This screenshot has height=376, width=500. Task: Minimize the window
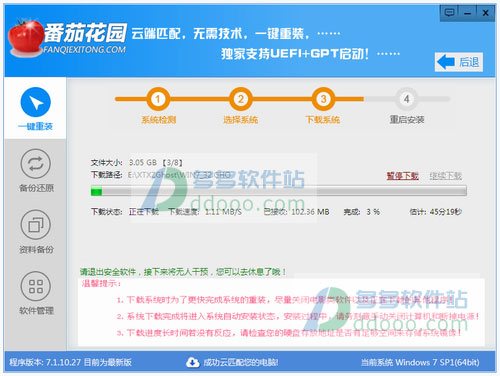click(467, 13)
